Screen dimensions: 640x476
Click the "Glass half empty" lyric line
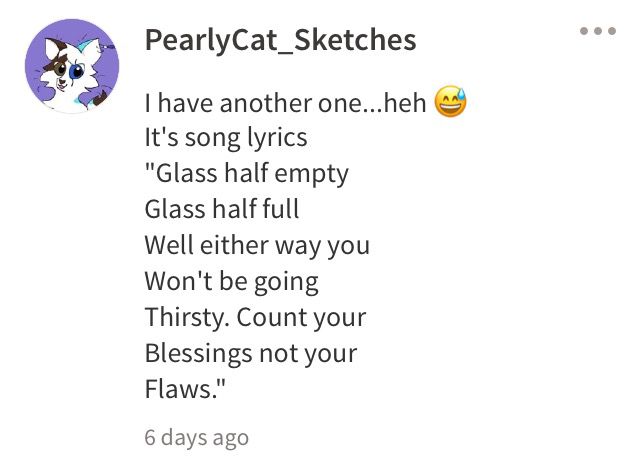coord(247,174)
